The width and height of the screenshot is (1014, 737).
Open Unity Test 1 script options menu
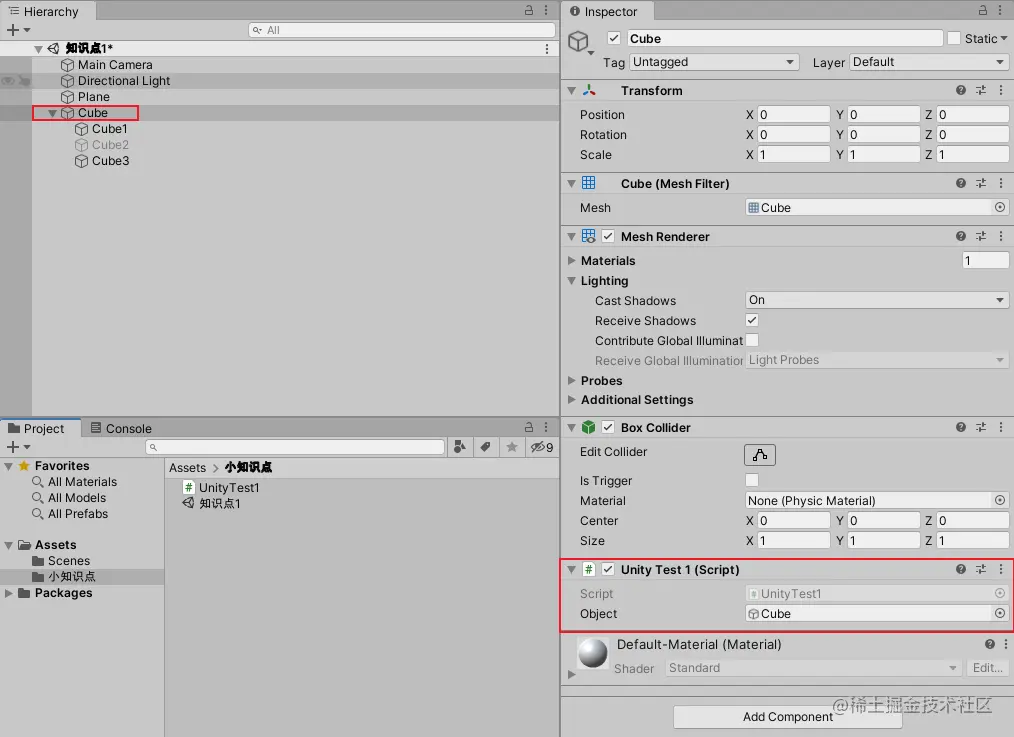coord(1001,570)
